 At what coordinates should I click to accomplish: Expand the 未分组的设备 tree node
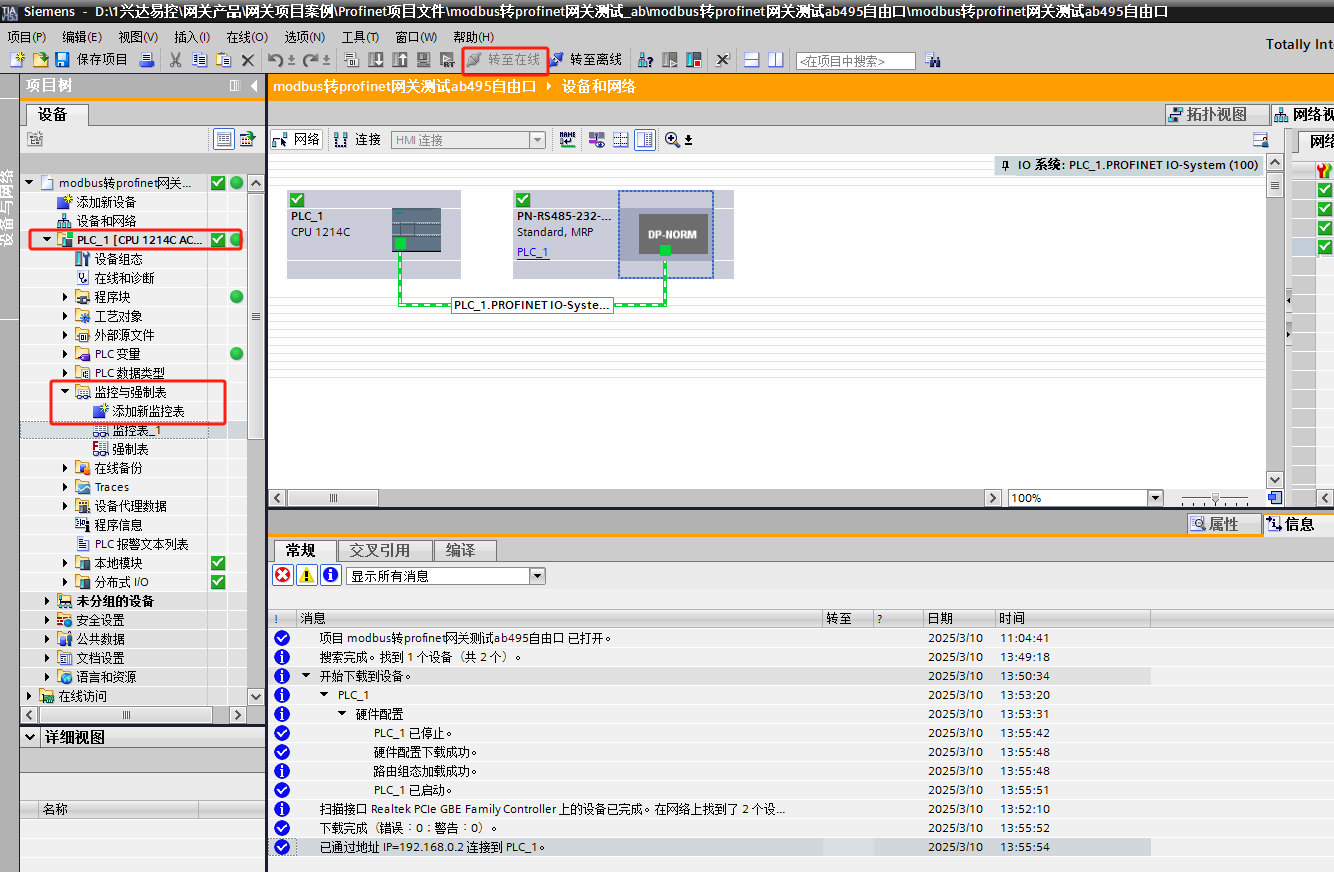[47, 601]
